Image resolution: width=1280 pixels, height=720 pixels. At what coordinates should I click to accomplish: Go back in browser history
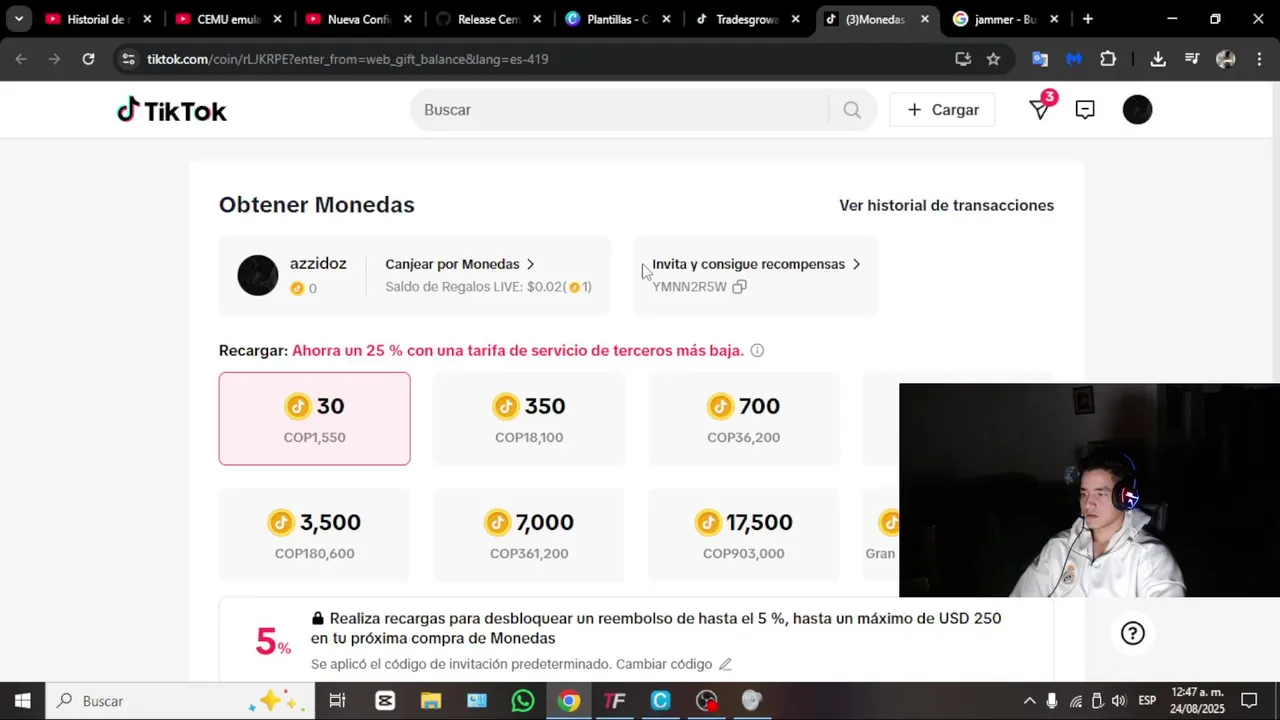pos(22,59)
